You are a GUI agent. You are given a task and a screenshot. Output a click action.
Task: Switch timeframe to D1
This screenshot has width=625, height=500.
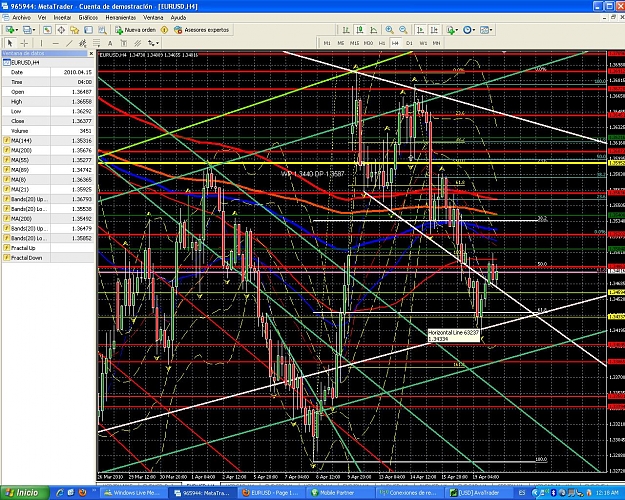click(x=409, y=43)
